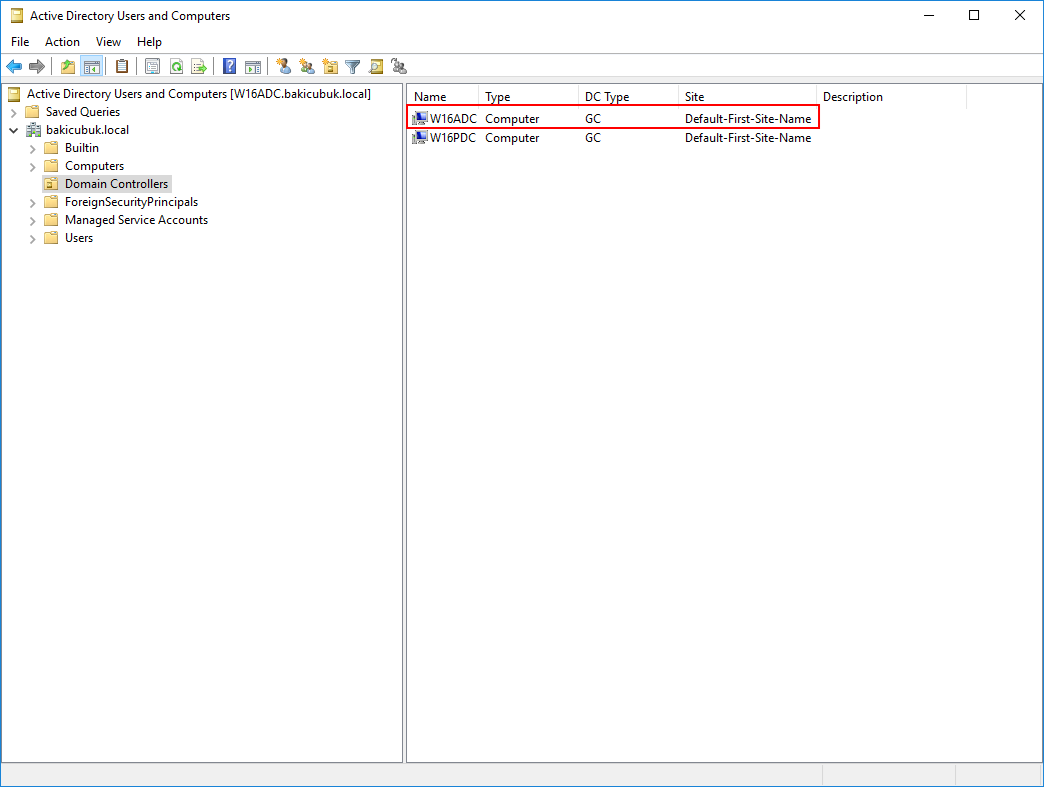Screen dimensions: 1044x787
Task: Click the Forward arrow toolbar button
Action: (37, 67)
